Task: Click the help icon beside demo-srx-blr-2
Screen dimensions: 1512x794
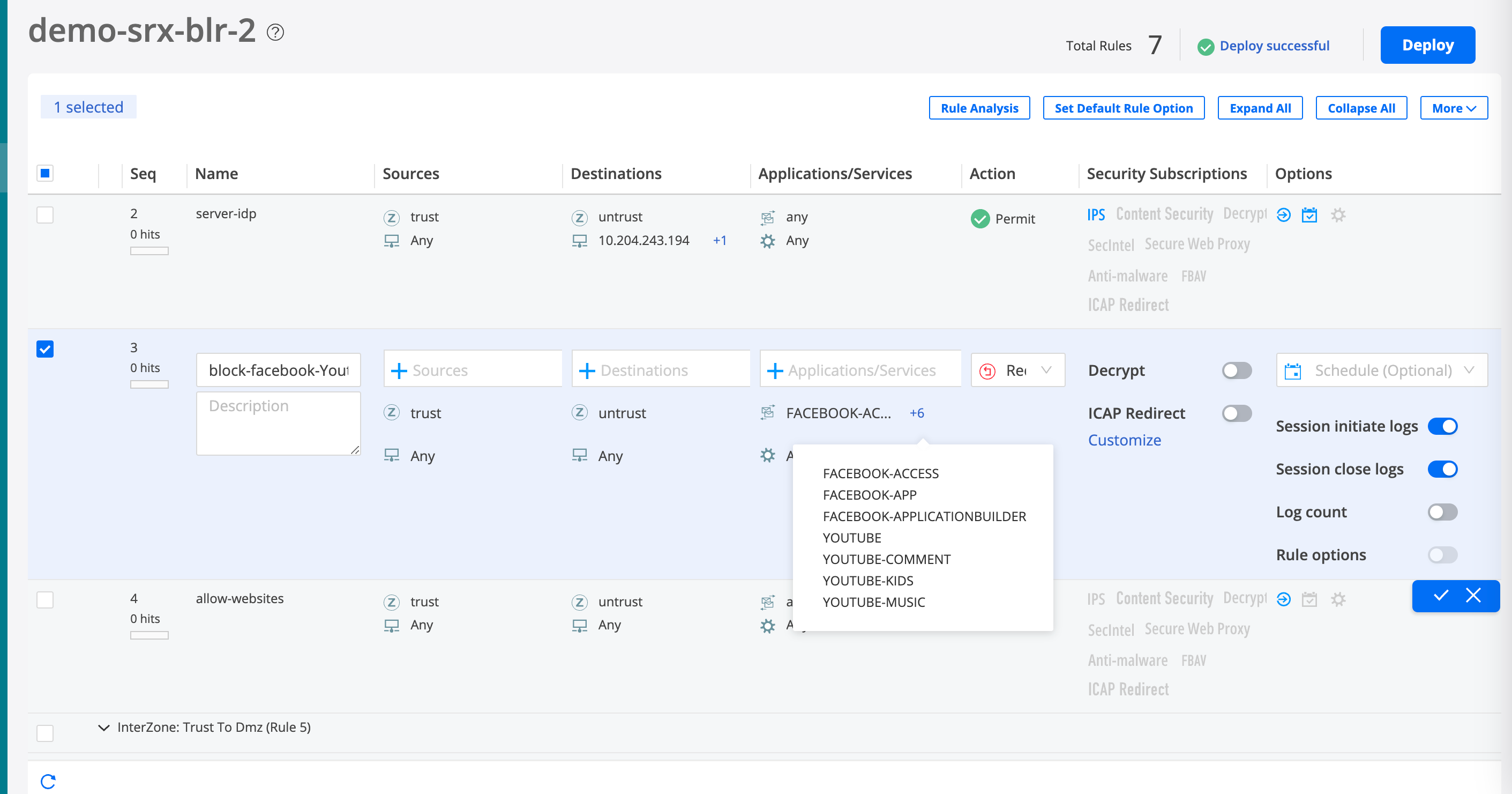Action: pyautogui.click(x=275, y=32)
